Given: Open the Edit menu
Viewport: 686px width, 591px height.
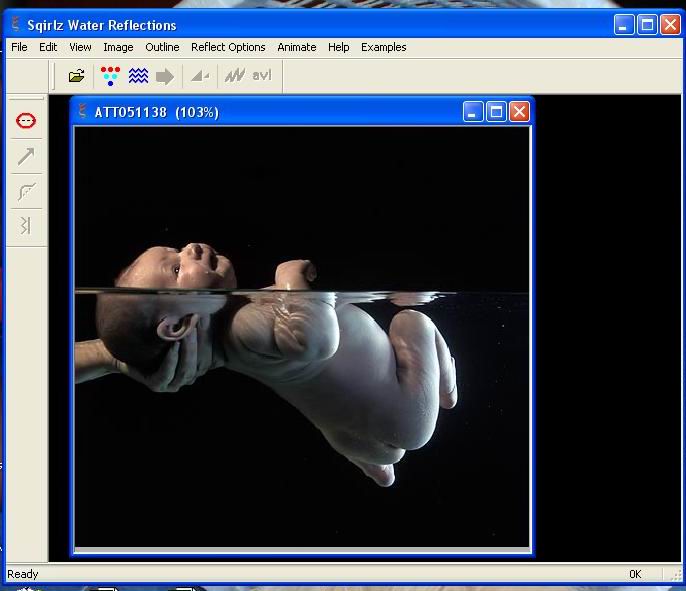Looking at the screenshot, I should pos(48,47).
